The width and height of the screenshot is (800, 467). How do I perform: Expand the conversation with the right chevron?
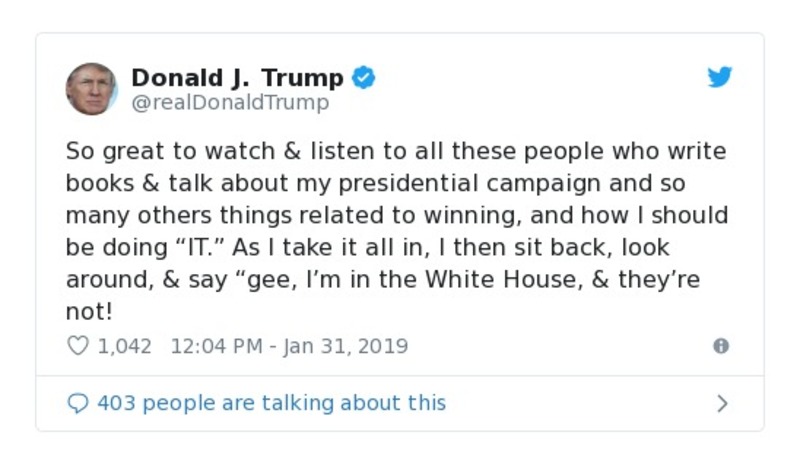click(722, 403)
